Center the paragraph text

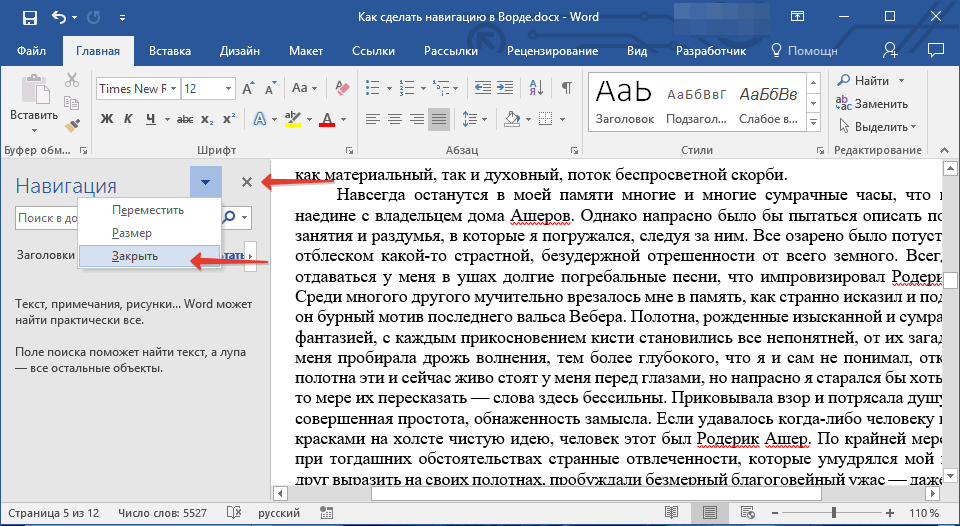point(395,119)
